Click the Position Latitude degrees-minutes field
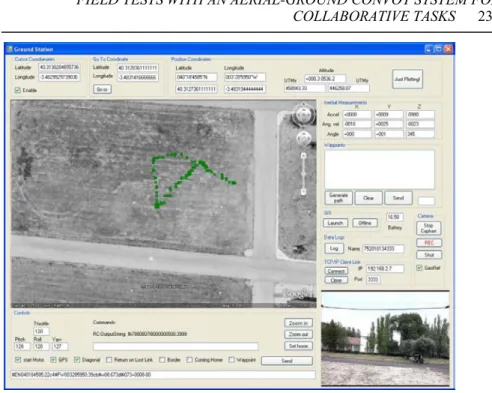 point(196,77)
